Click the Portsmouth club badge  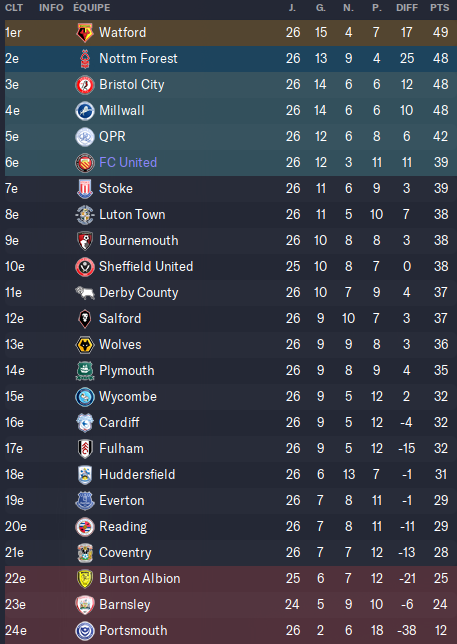tap(85, 630)
